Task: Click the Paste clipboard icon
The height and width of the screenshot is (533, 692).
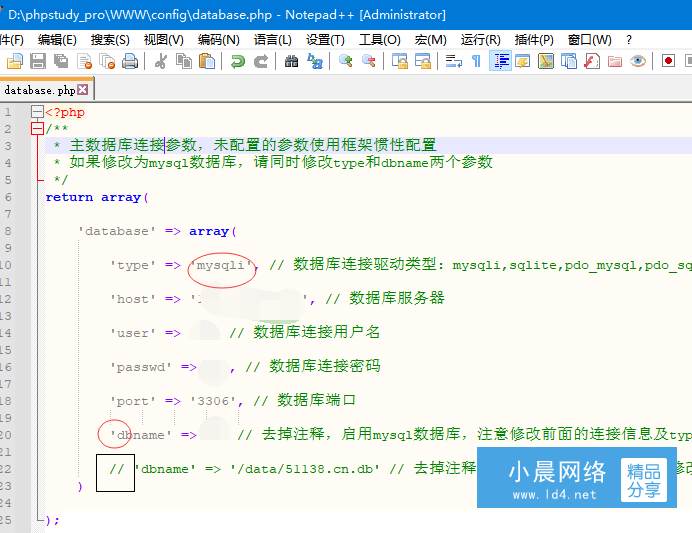Action: click(x=207, y=62)
